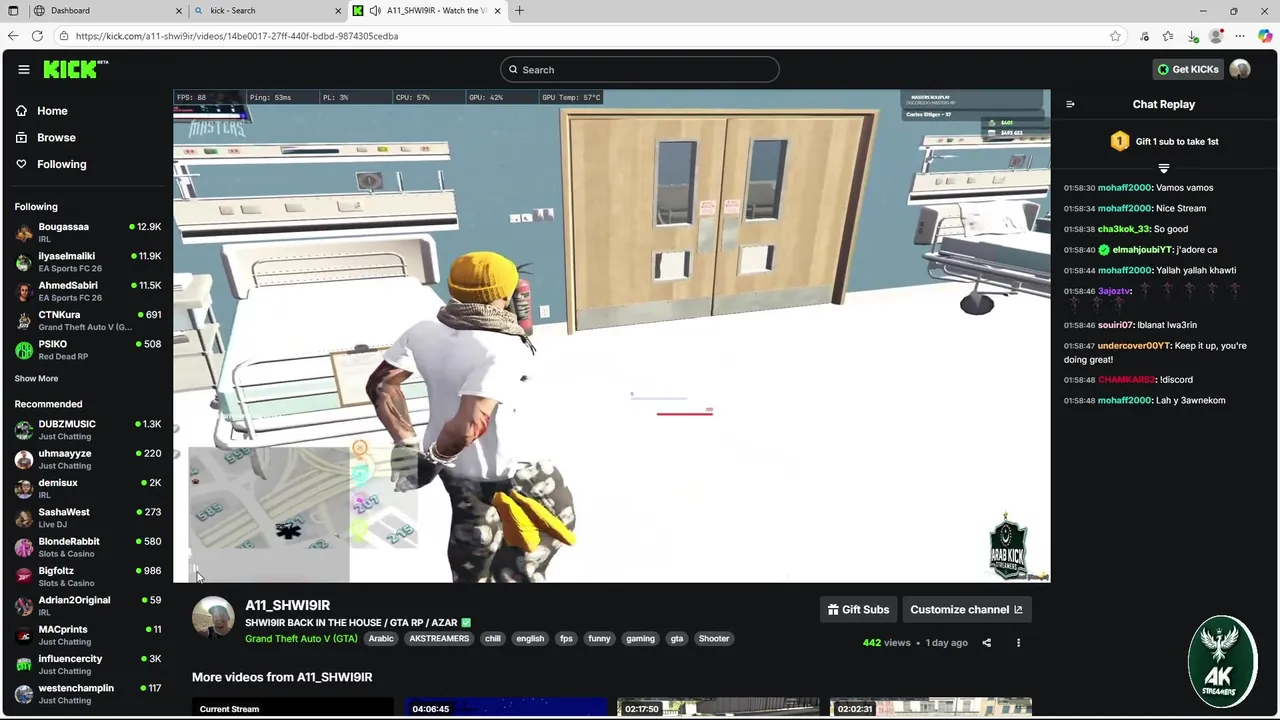Collapse the Chat Replay panel
1280x720 pixels.
(1070, 104)
